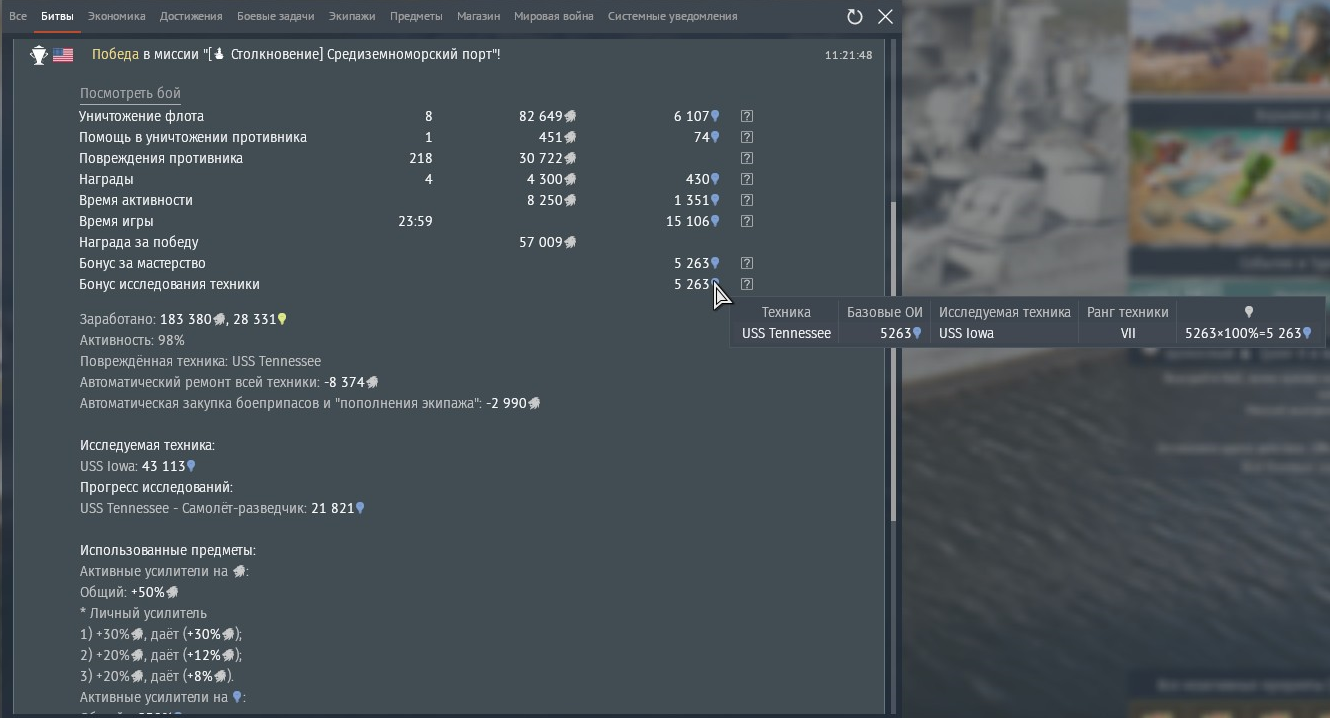1330x718 pixels.
Task: Click booster line 2) +20% даёт +12%
Action: (161, 655)
